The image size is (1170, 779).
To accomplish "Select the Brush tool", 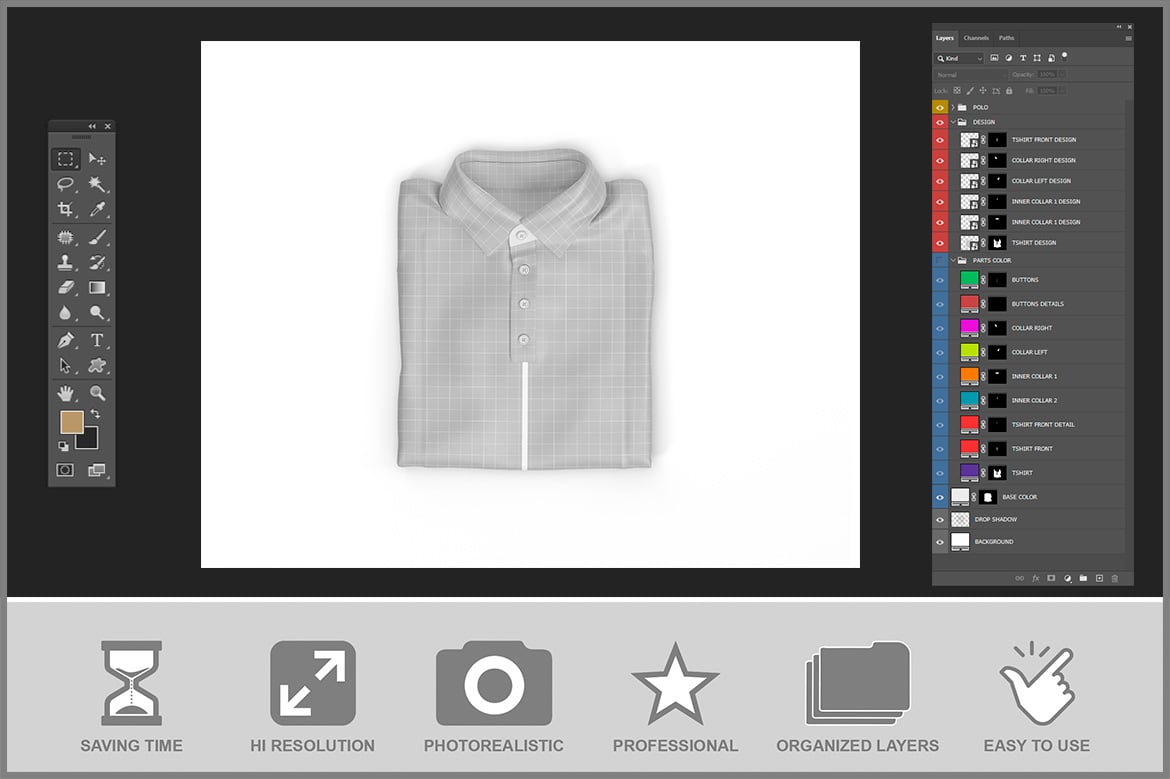I will pyautogui.click(x=97, y=237).
